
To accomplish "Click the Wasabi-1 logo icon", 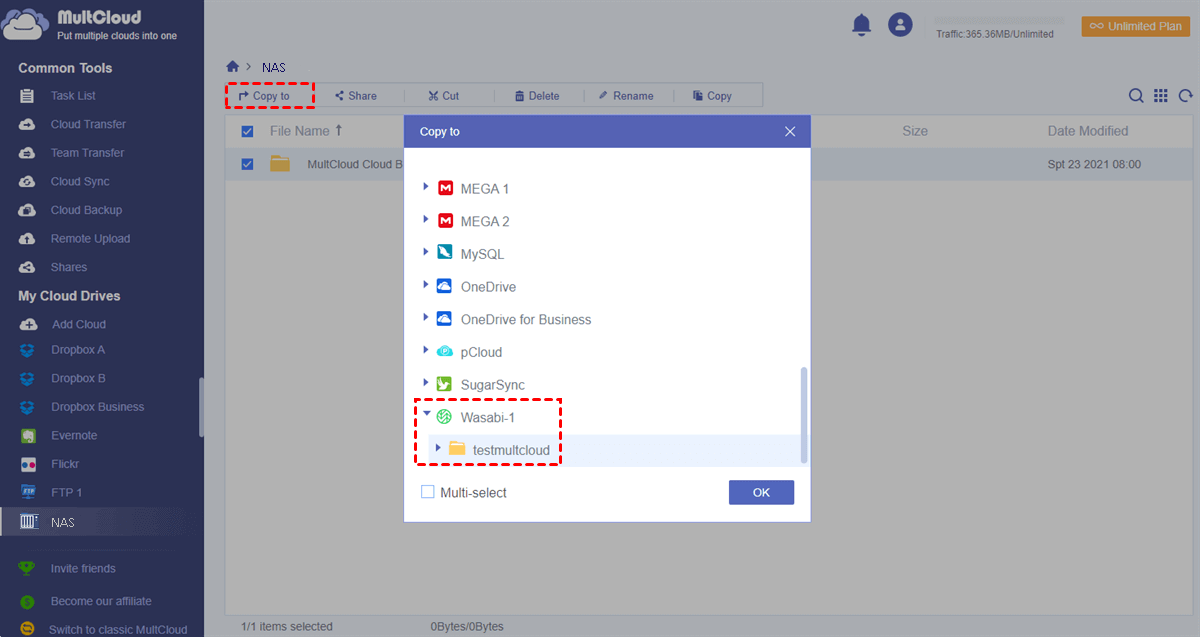I will pos(445,417).
